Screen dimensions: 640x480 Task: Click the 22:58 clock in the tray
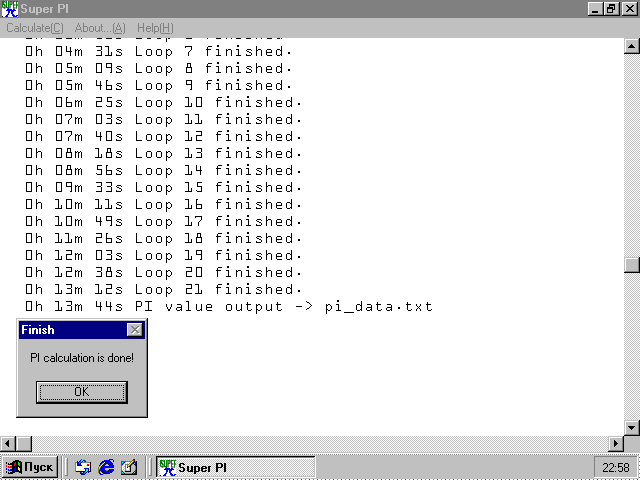coord(616,467)
